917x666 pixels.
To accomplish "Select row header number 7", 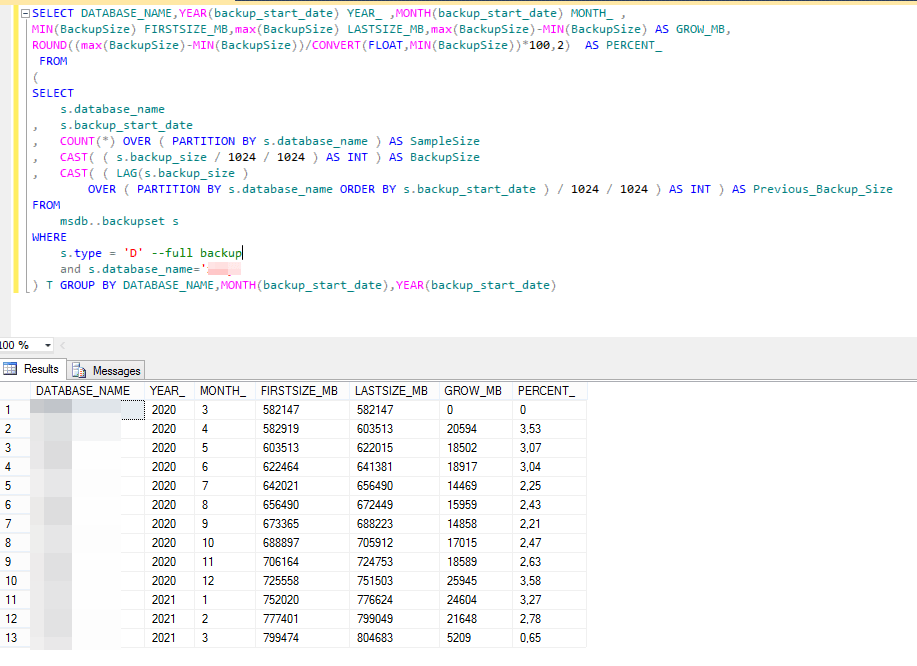I will point(15,524).
